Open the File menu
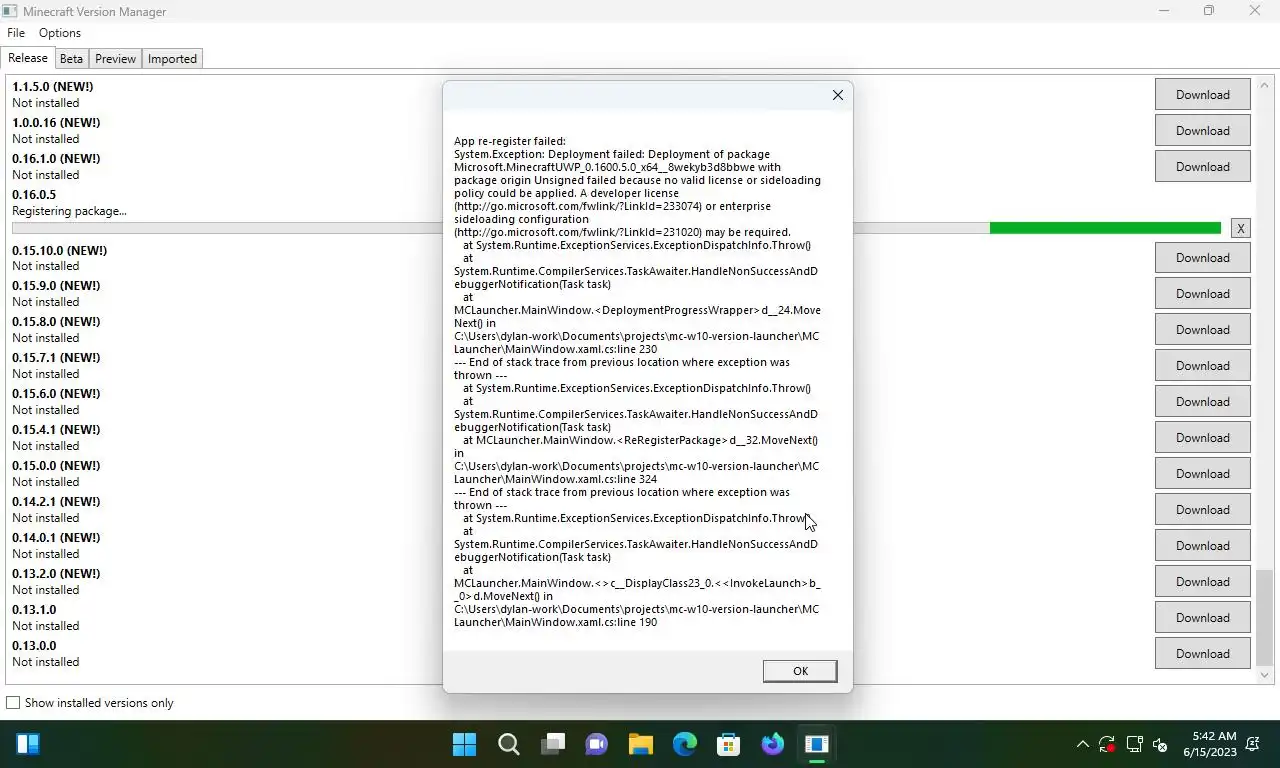Screen dimensions: 1280x768 coord(16,33)
